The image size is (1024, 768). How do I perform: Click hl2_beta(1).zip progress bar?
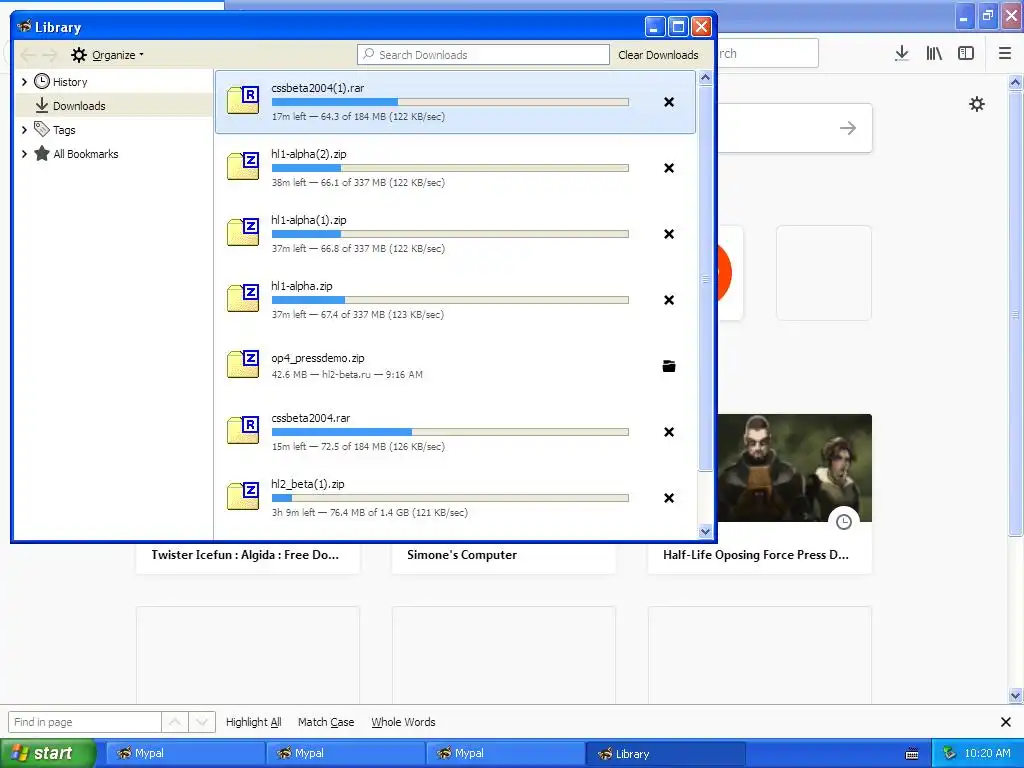coord(450,498)
